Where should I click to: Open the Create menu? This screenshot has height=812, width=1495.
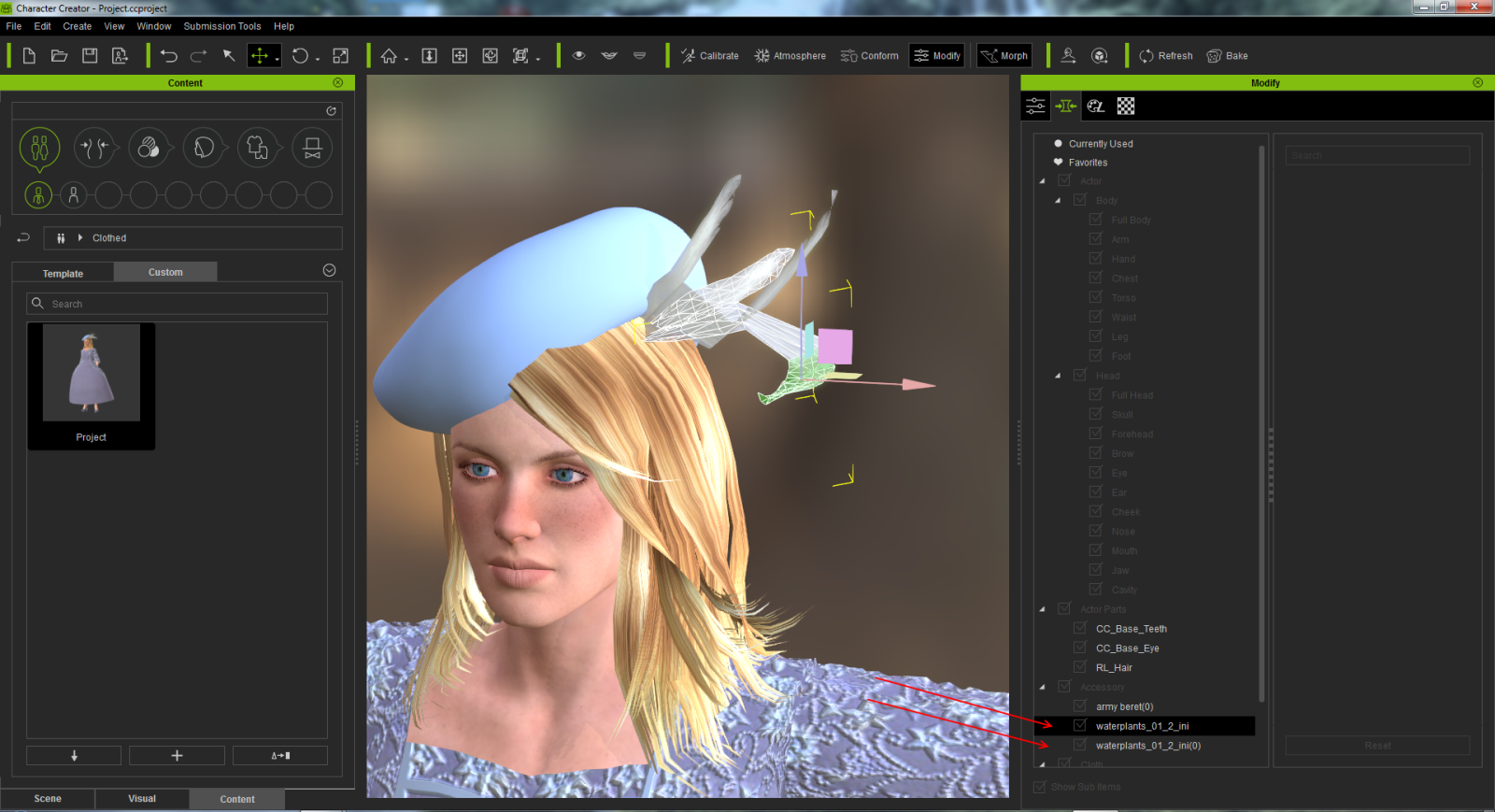78,26
